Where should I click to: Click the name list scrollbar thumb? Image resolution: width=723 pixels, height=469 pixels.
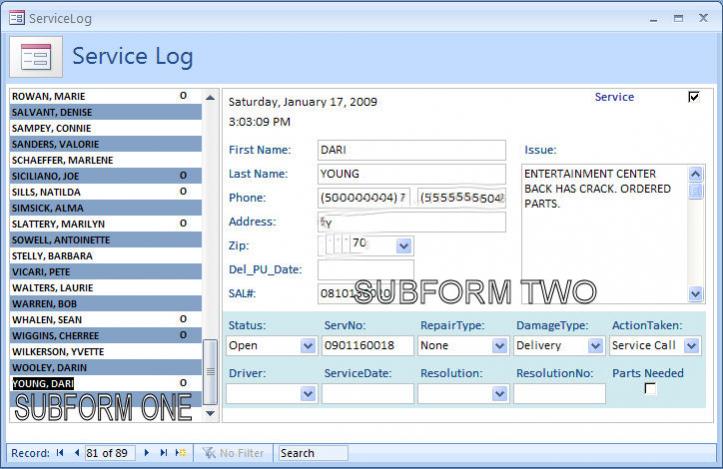(210, 372)
